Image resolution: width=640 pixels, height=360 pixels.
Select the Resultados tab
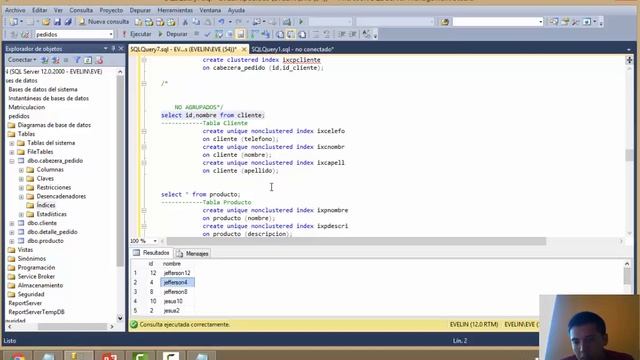point(151,253)
